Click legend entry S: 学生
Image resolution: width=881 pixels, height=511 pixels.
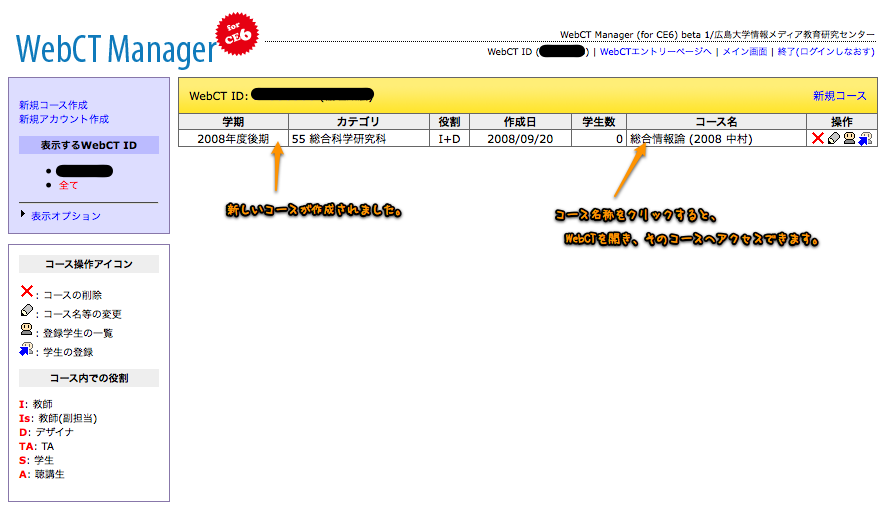36,460
